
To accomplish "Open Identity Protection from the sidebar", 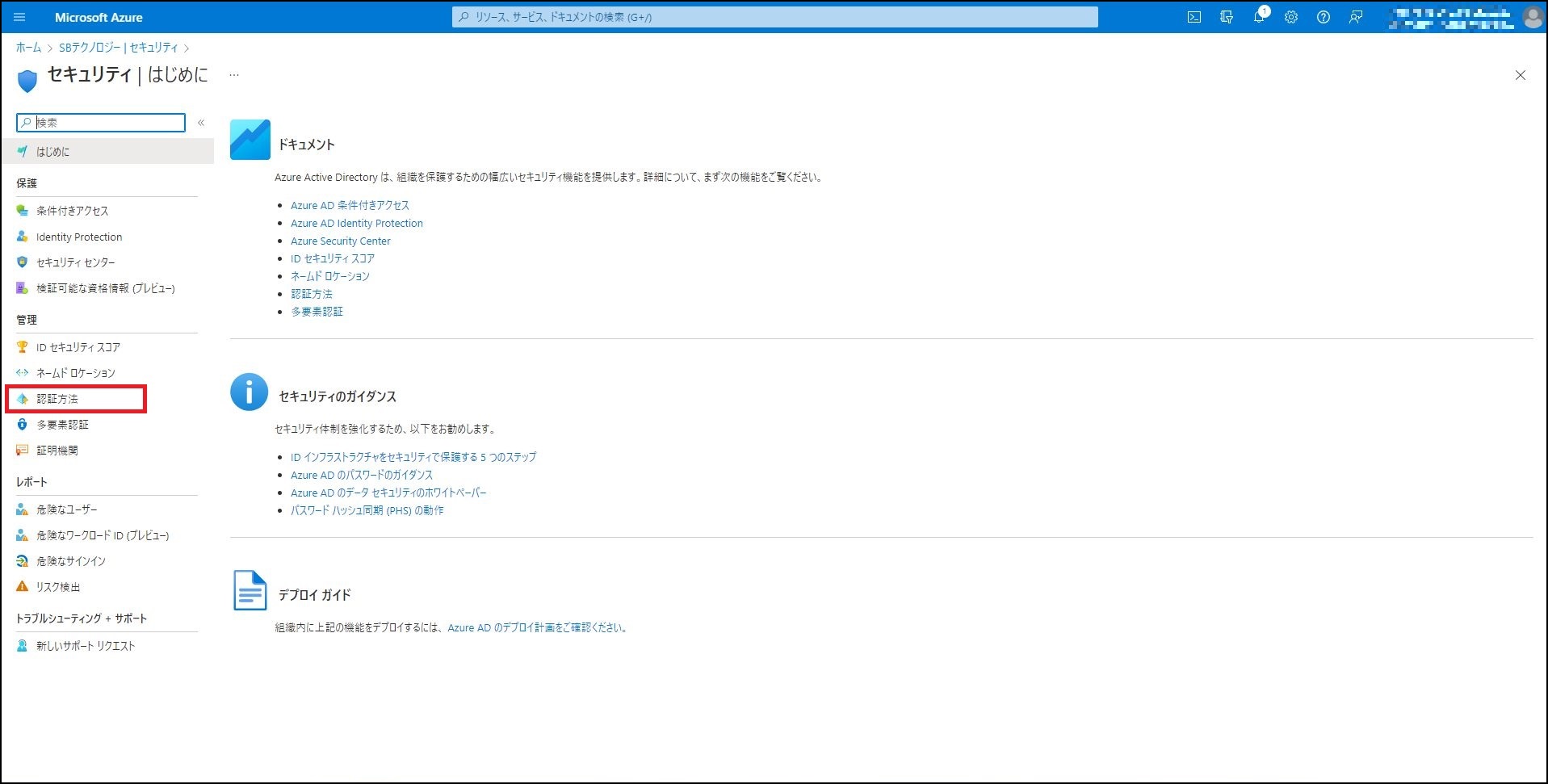I will pyautogui.click(x=79, y=237).
